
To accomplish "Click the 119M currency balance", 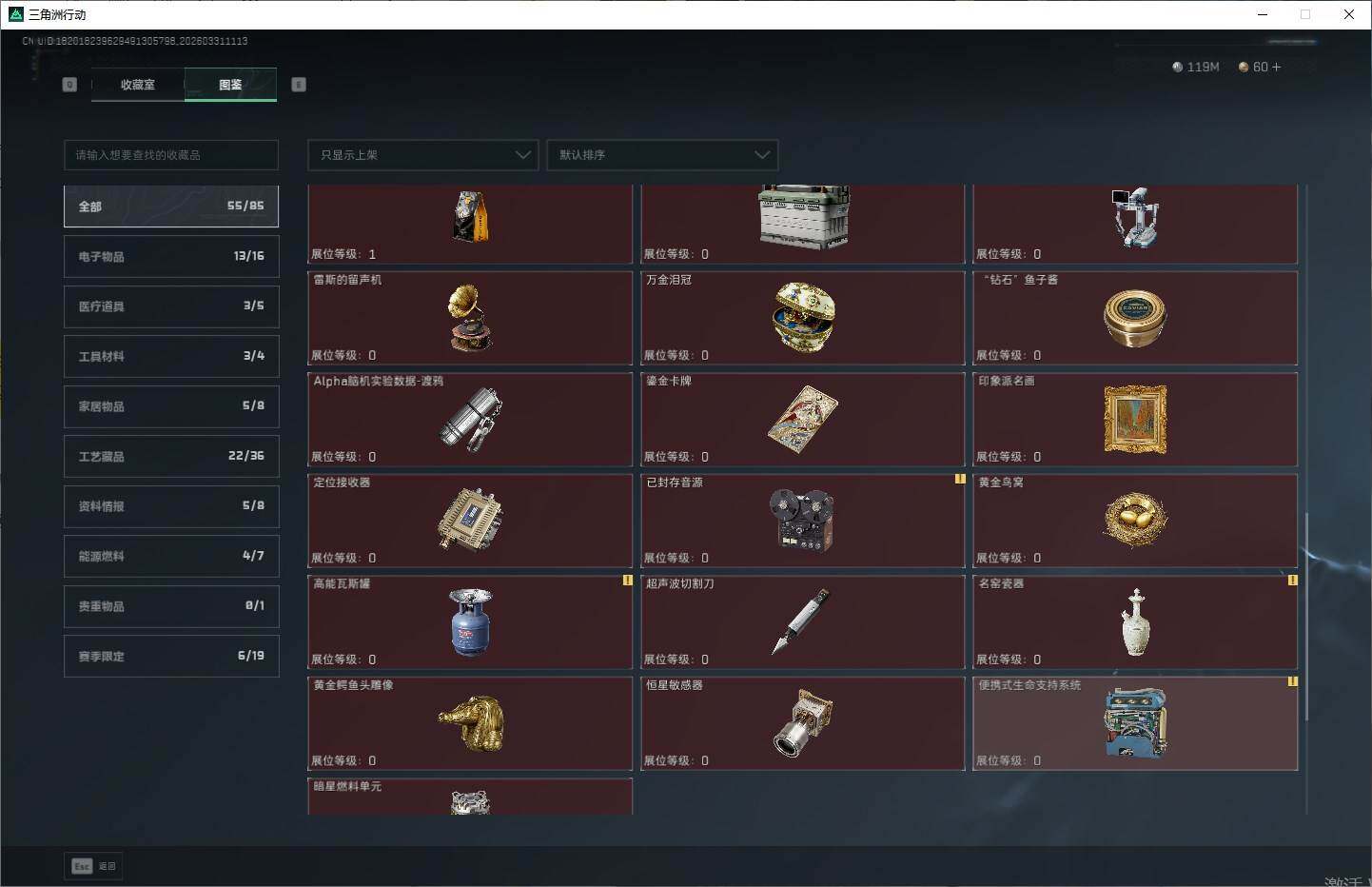I will (x=1196, y=68).
